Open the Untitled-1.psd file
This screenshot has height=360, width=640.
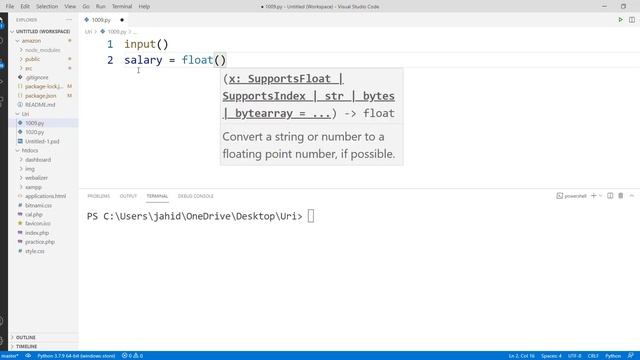click(42, 141)
